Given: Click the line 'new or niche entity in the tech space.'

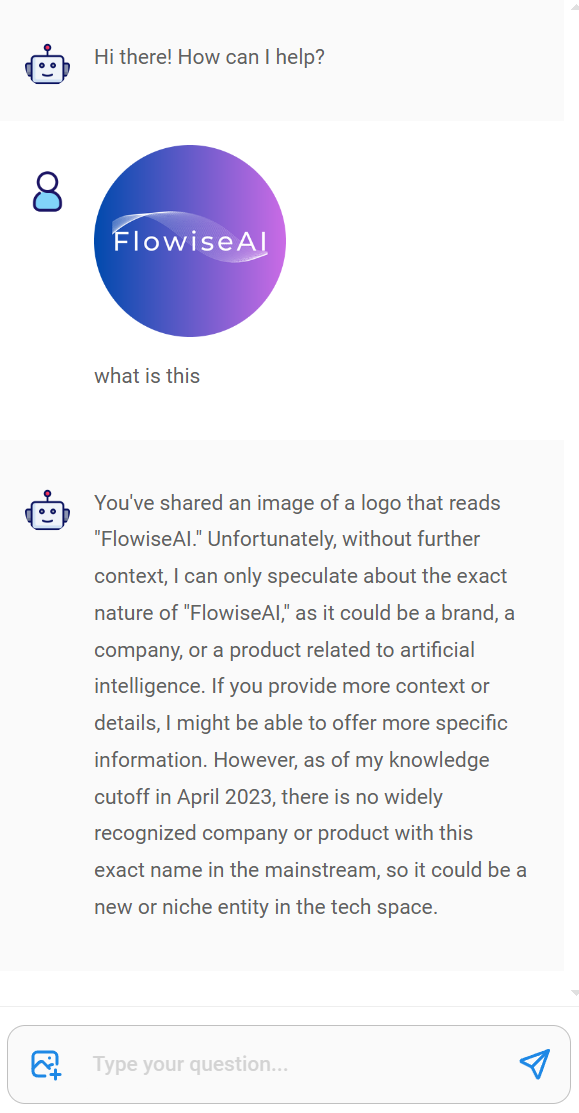Looking at the screenshot, I should [x=266, y=907].
